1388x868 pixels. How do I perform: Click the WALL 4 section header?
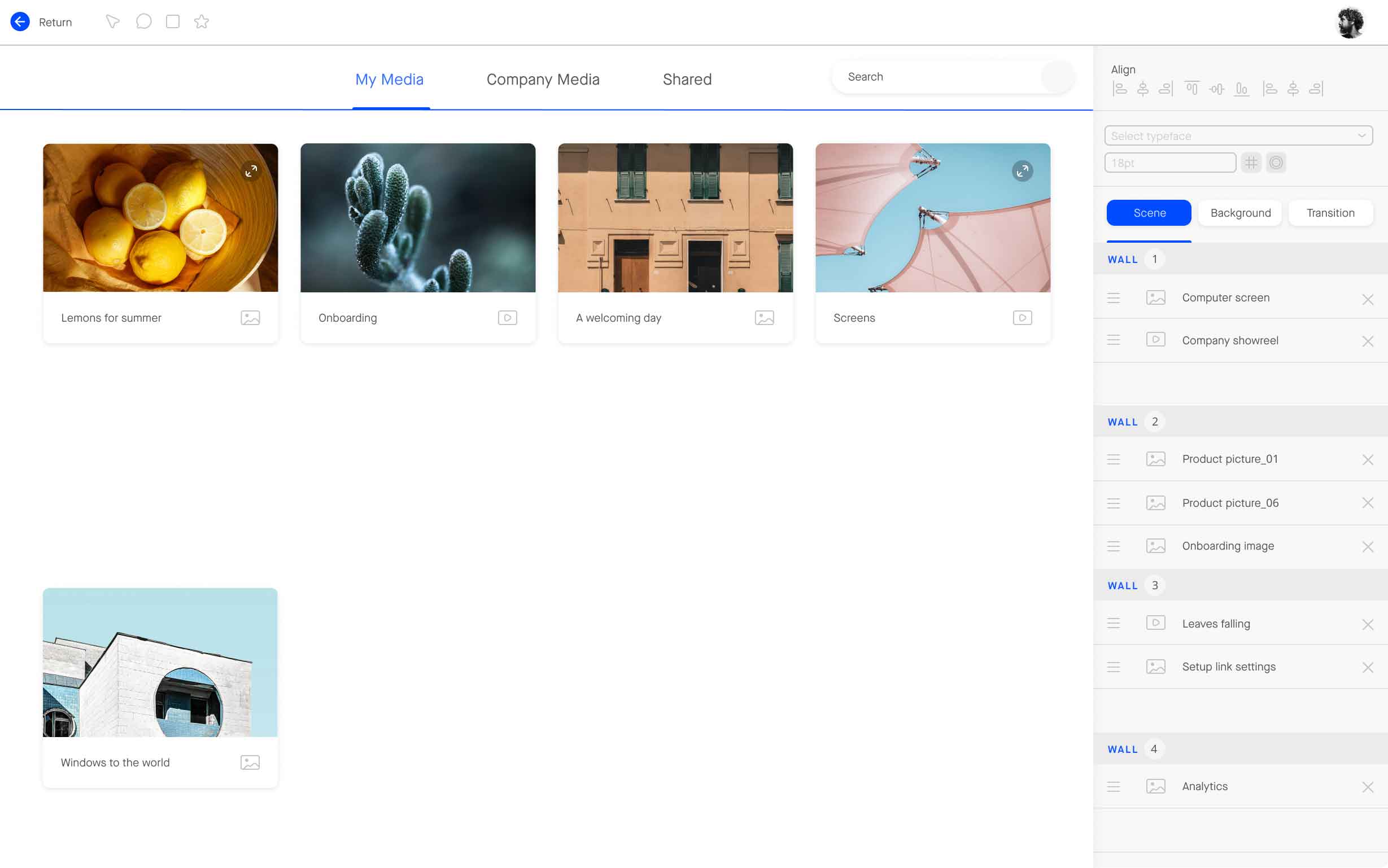(x=1241, y=749)
